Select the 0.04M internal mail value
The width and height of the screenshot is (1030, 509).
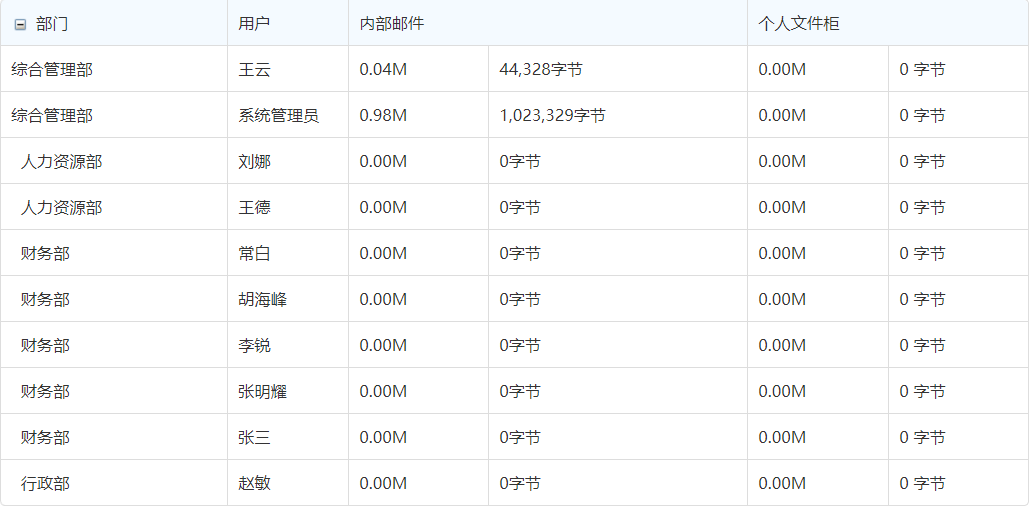pyautogui.click(x=383, y=70)
